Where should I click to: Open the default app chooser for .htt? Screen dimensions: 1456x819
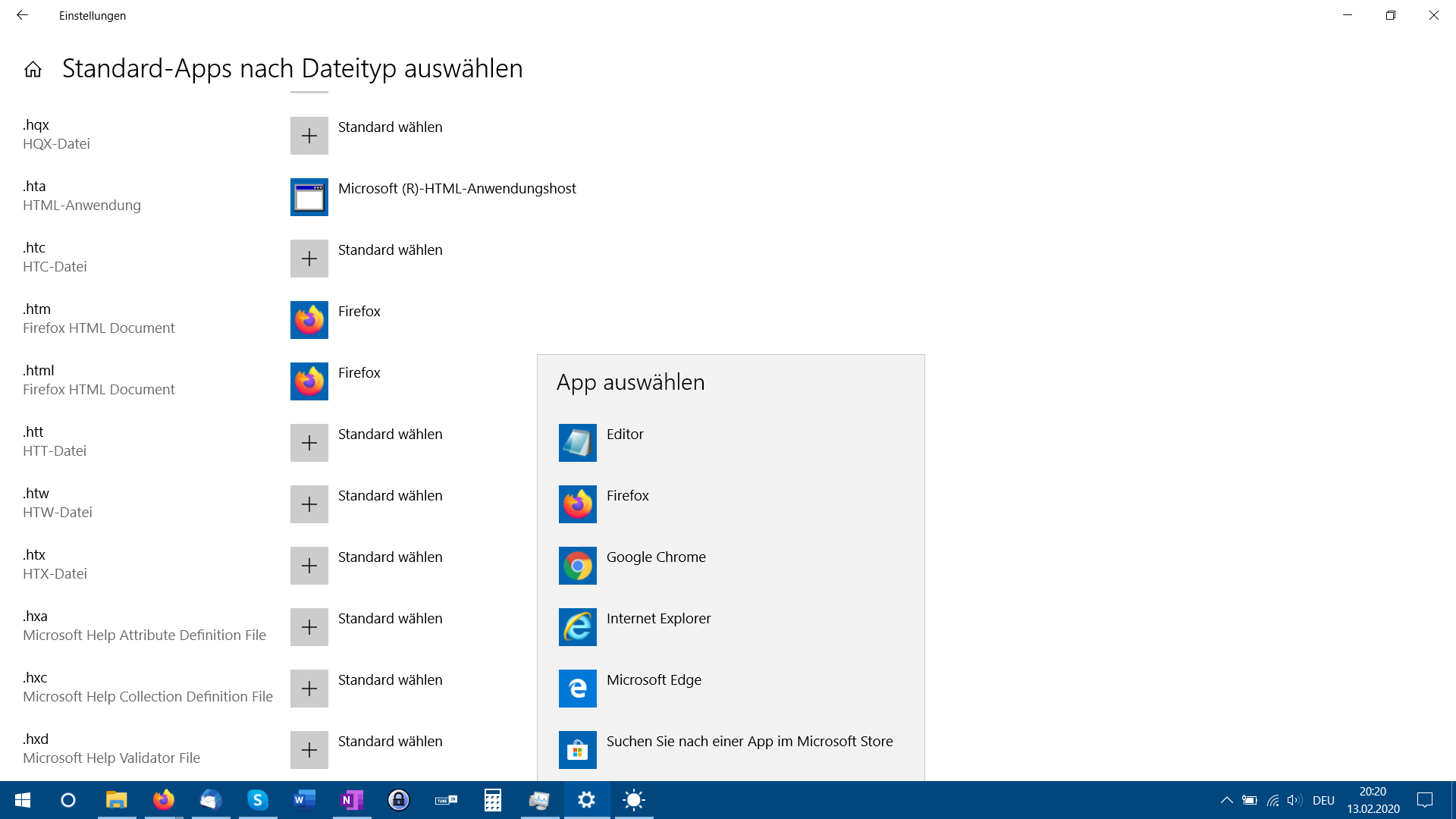point(309,443)
